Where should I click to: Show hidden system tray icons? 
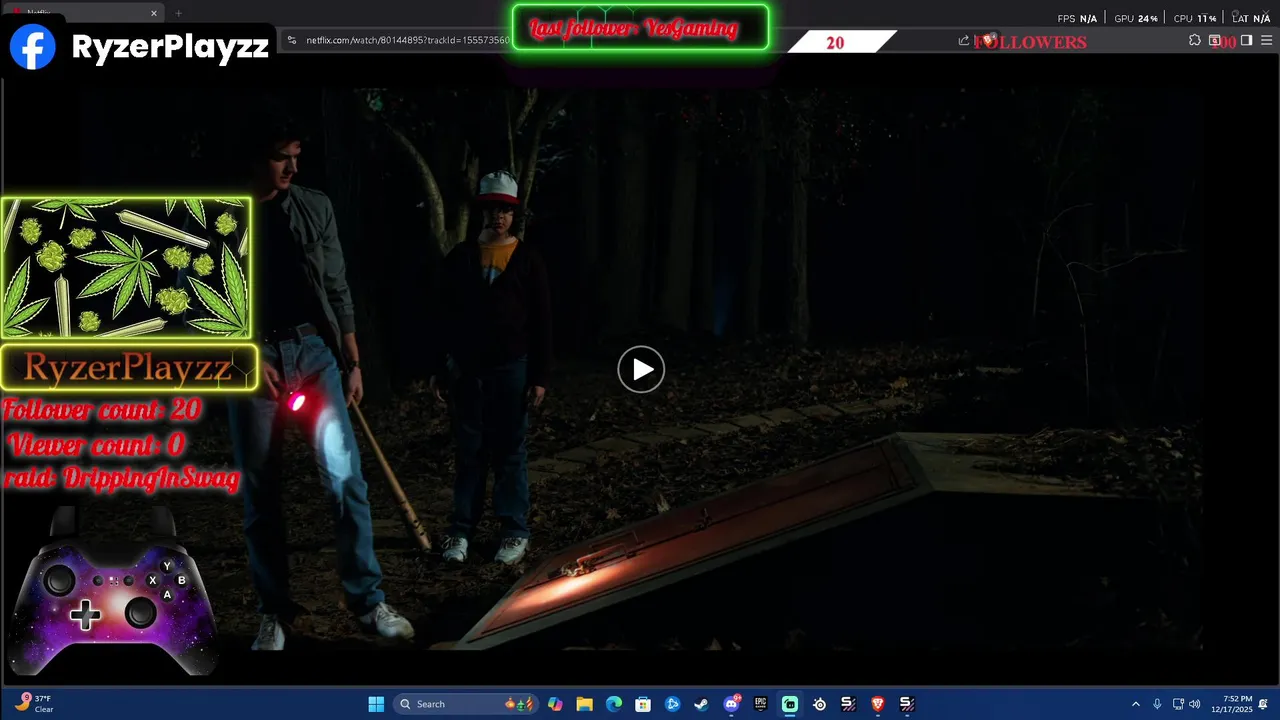tap(1135, 704)
